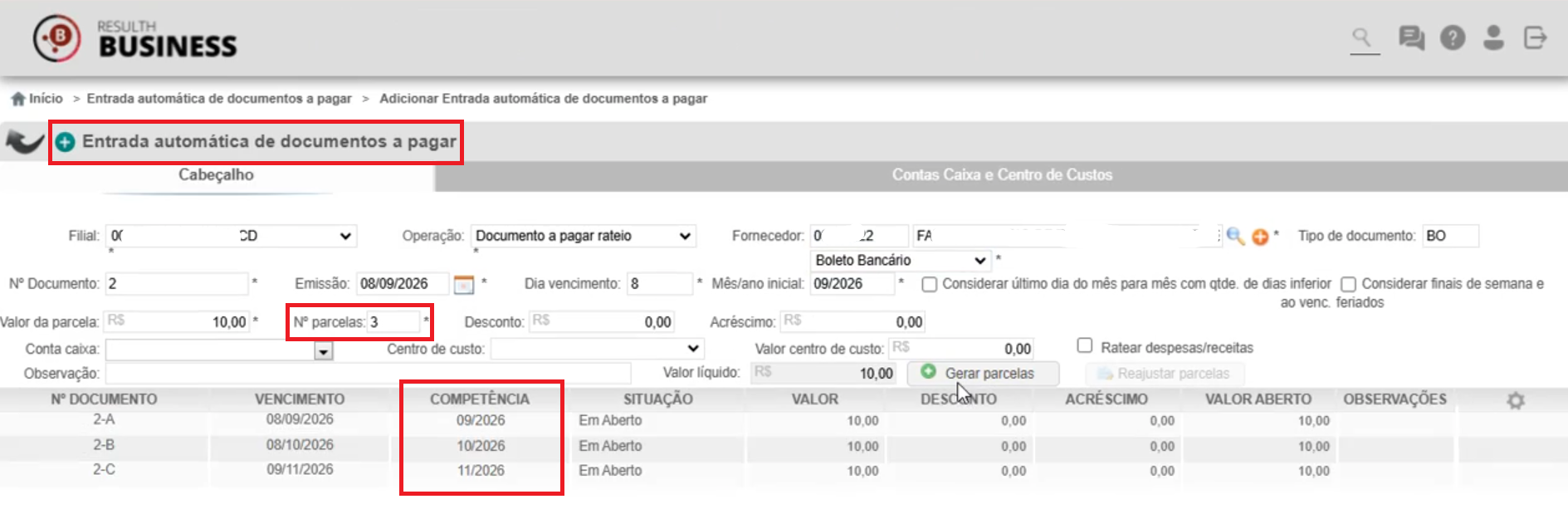Switch to the Cabeçalho tab
This screenshot has height=509, width=1568.
216,175
